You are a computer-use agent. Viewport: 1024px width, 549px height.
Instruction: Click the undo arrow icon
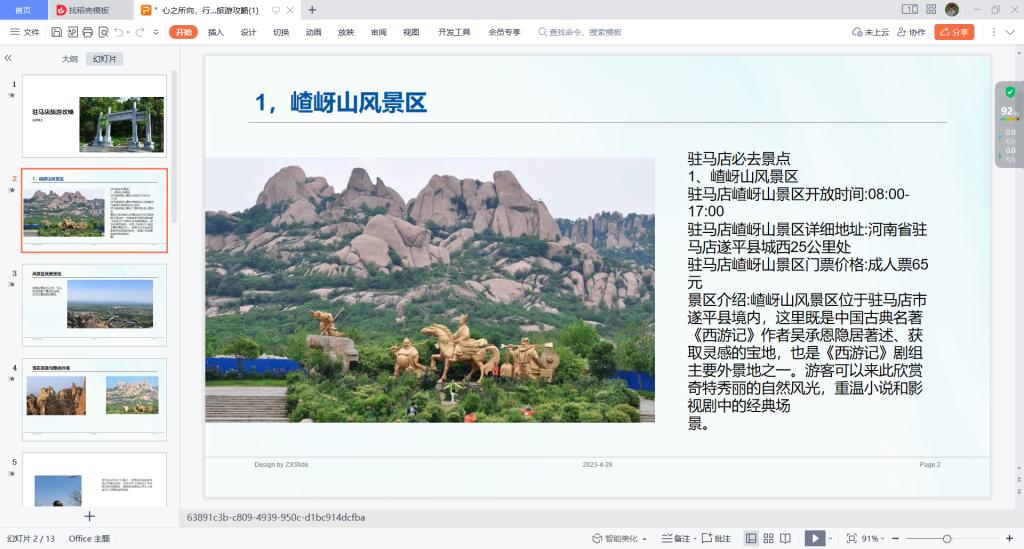(x=118, y=32)
